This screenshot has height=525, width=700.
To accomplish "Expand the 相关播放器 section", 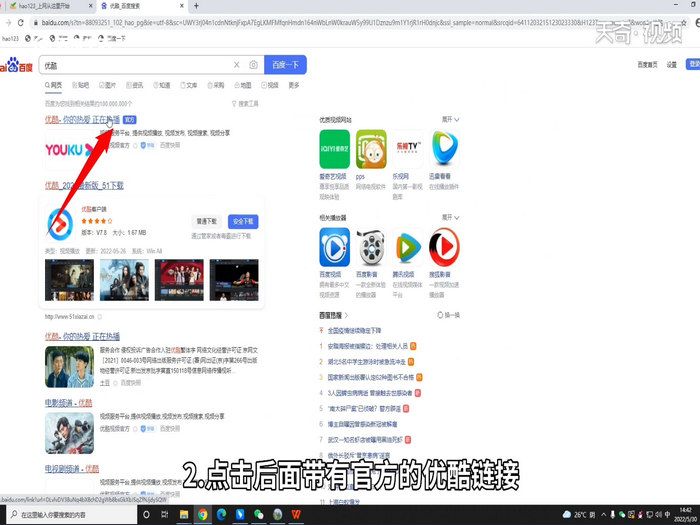I will [450, 217].
